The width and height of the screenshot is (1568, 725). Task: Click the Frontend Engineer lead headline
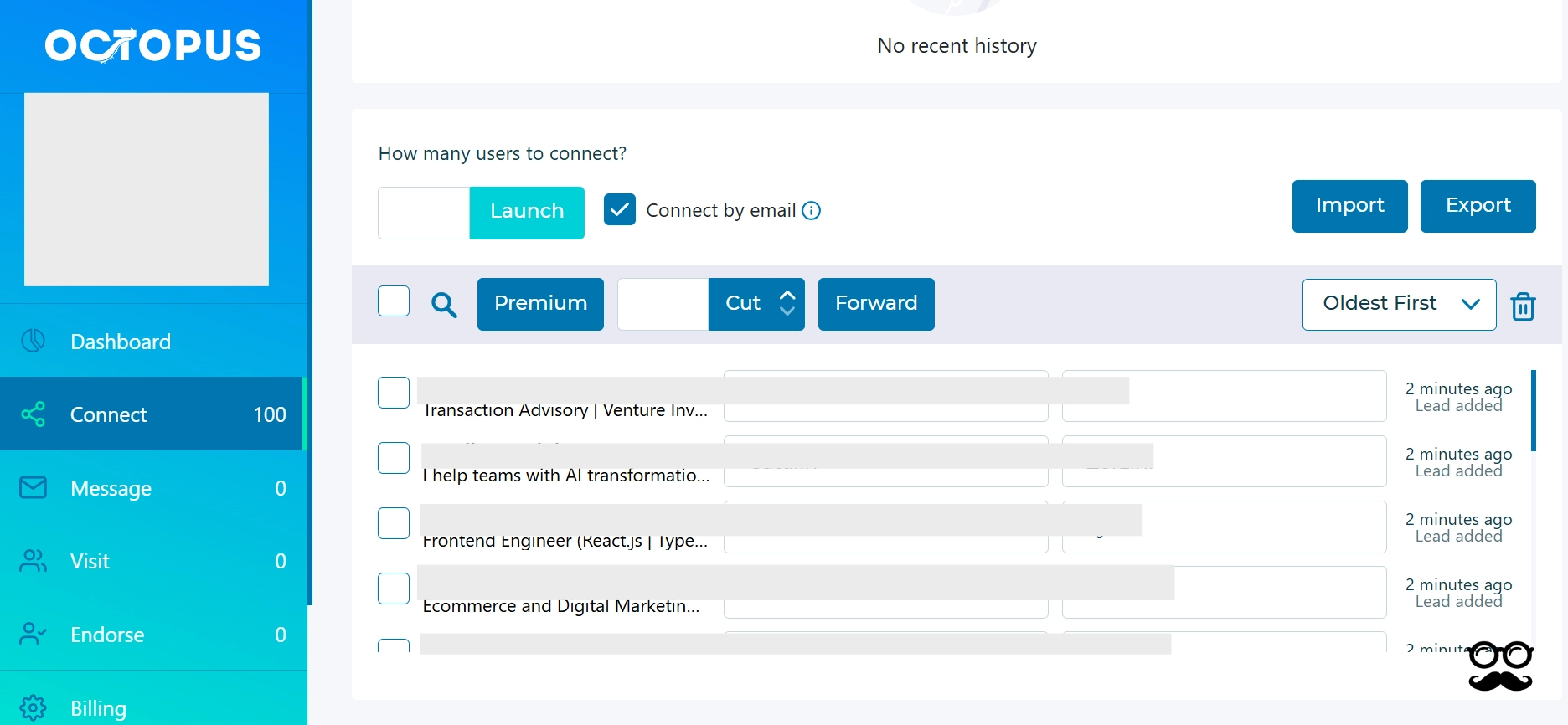point(565,541)
